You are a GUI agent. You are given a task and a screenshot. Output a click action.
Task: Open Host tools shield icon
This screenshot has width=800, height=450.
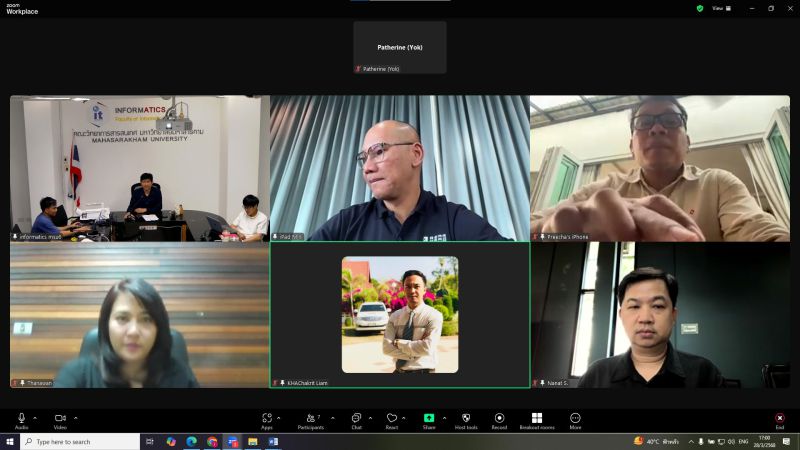(x=466, y=418)
